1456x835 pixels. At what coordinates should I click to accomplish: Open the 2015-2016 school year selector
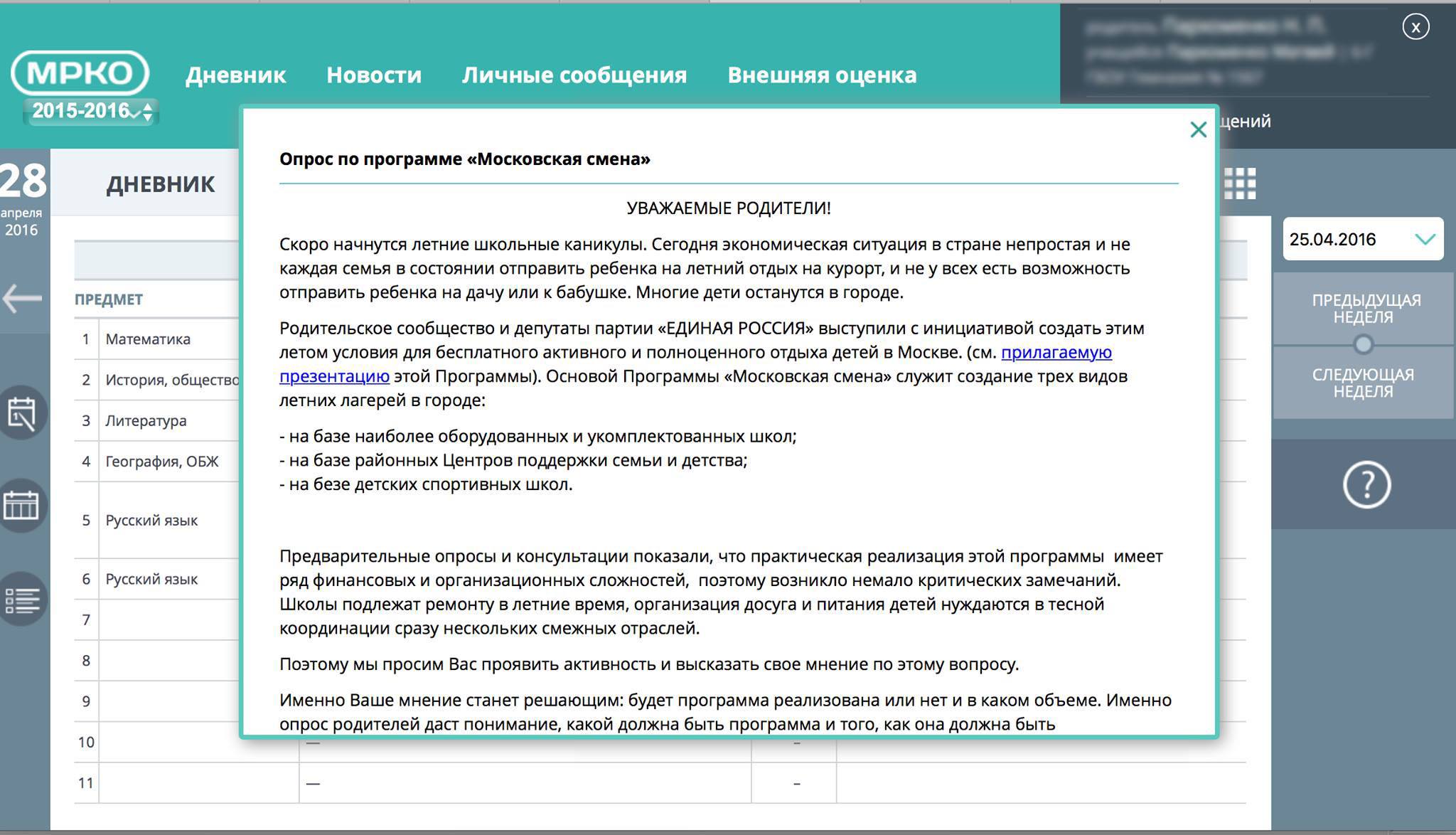tap(91, 111)
